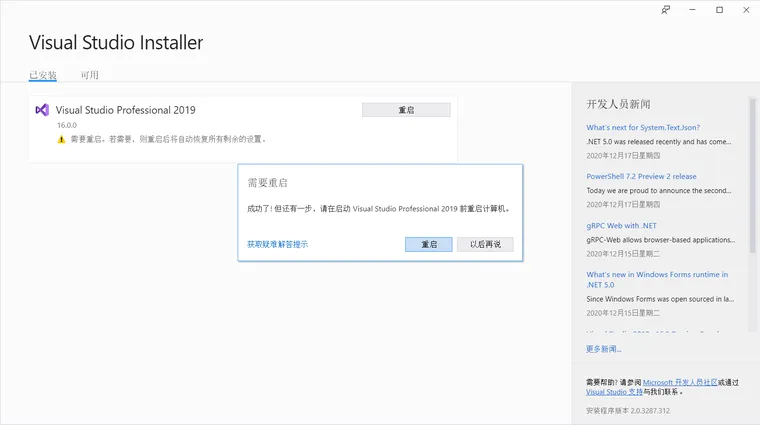
Task: Click the dialog message starting 成功了
Action: pyautogui.click(x=379, y=209)
